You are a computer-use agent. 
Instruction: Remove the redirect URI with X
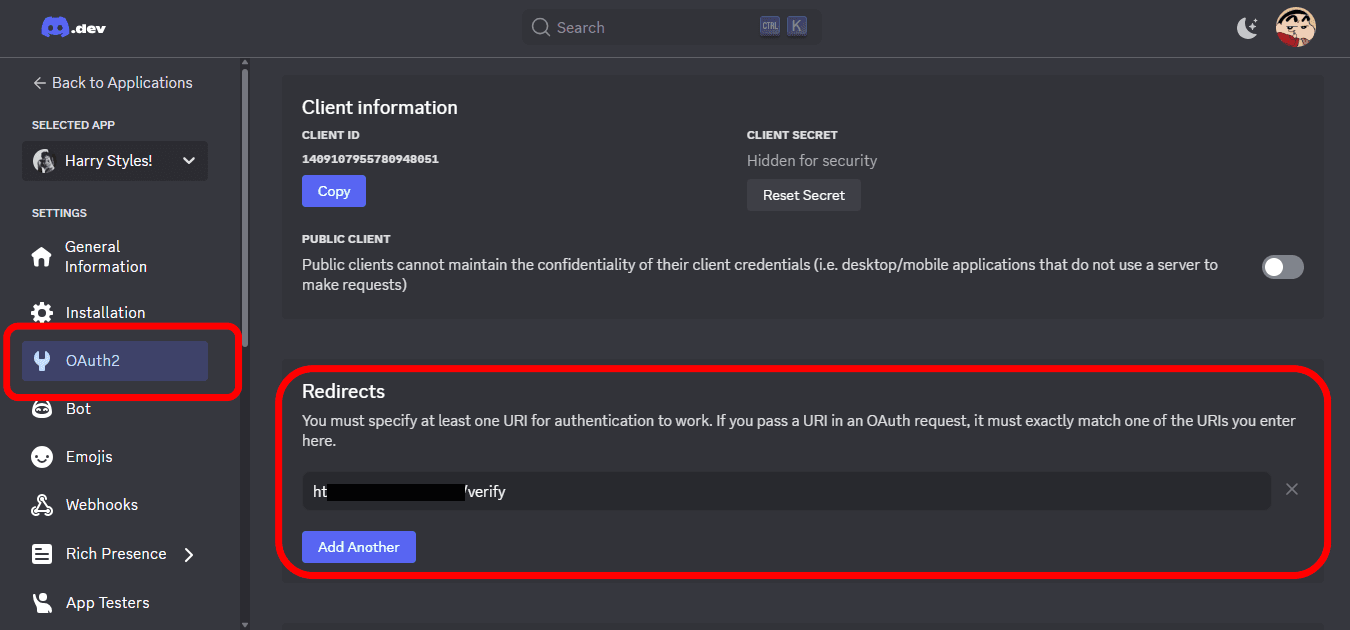pyautogui.click(x=1291, y=490)
